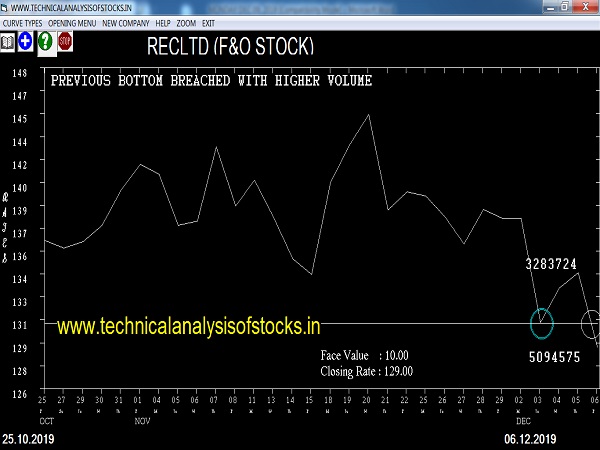The width and height of the screenshot is (600, 450).
Task: Click the blue plus icon
Action: pyautogui.click(x=26, y=43)
